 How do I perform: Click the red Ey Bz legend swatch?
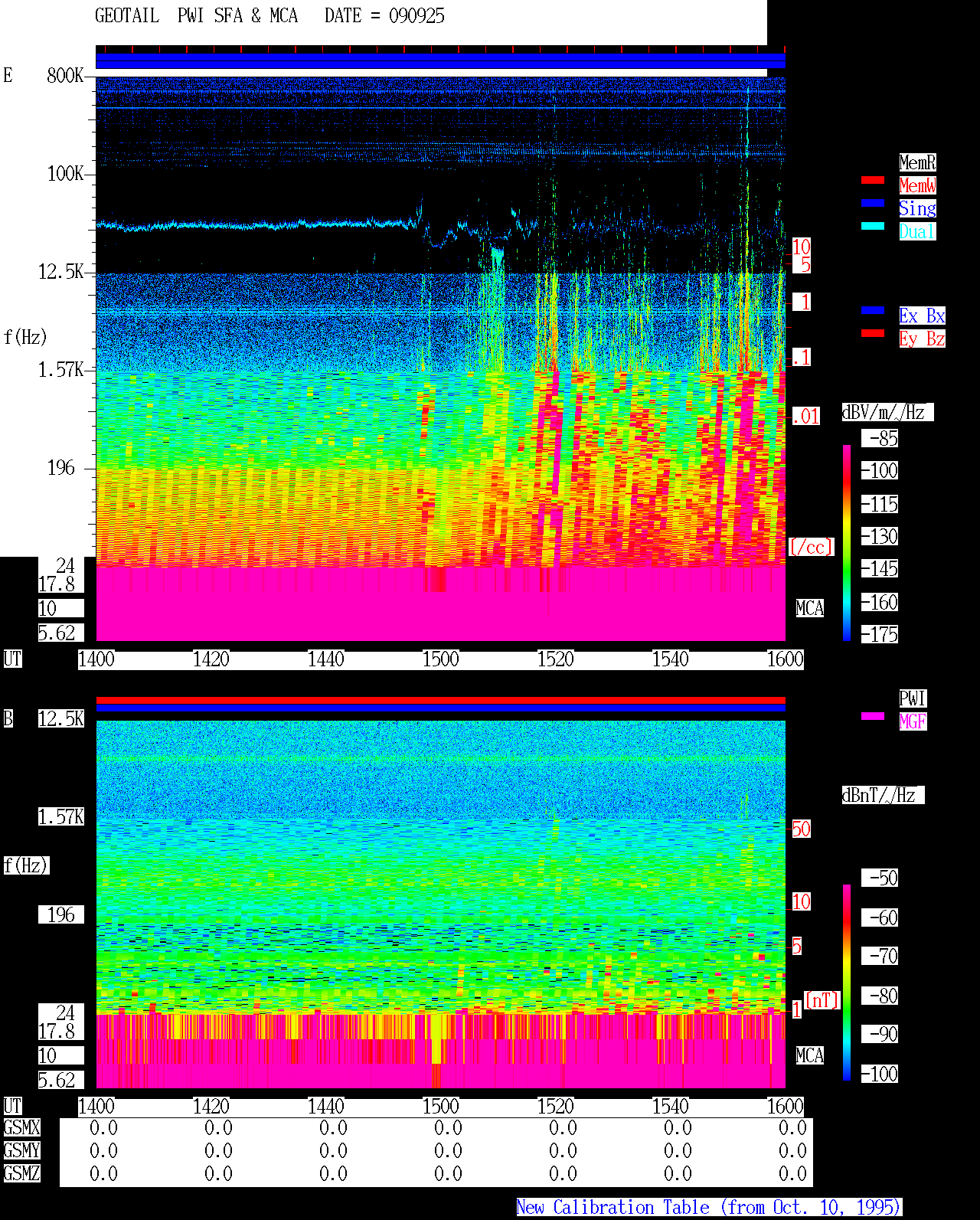pos(873,333)
